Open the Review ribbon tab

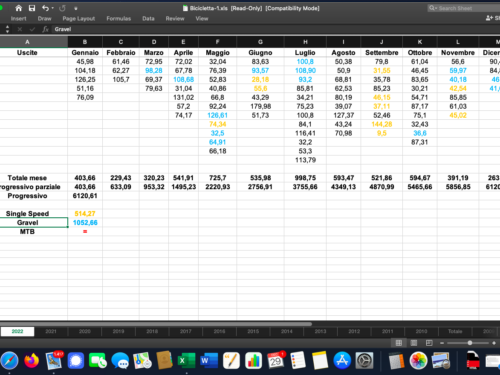tap(175, 19)
